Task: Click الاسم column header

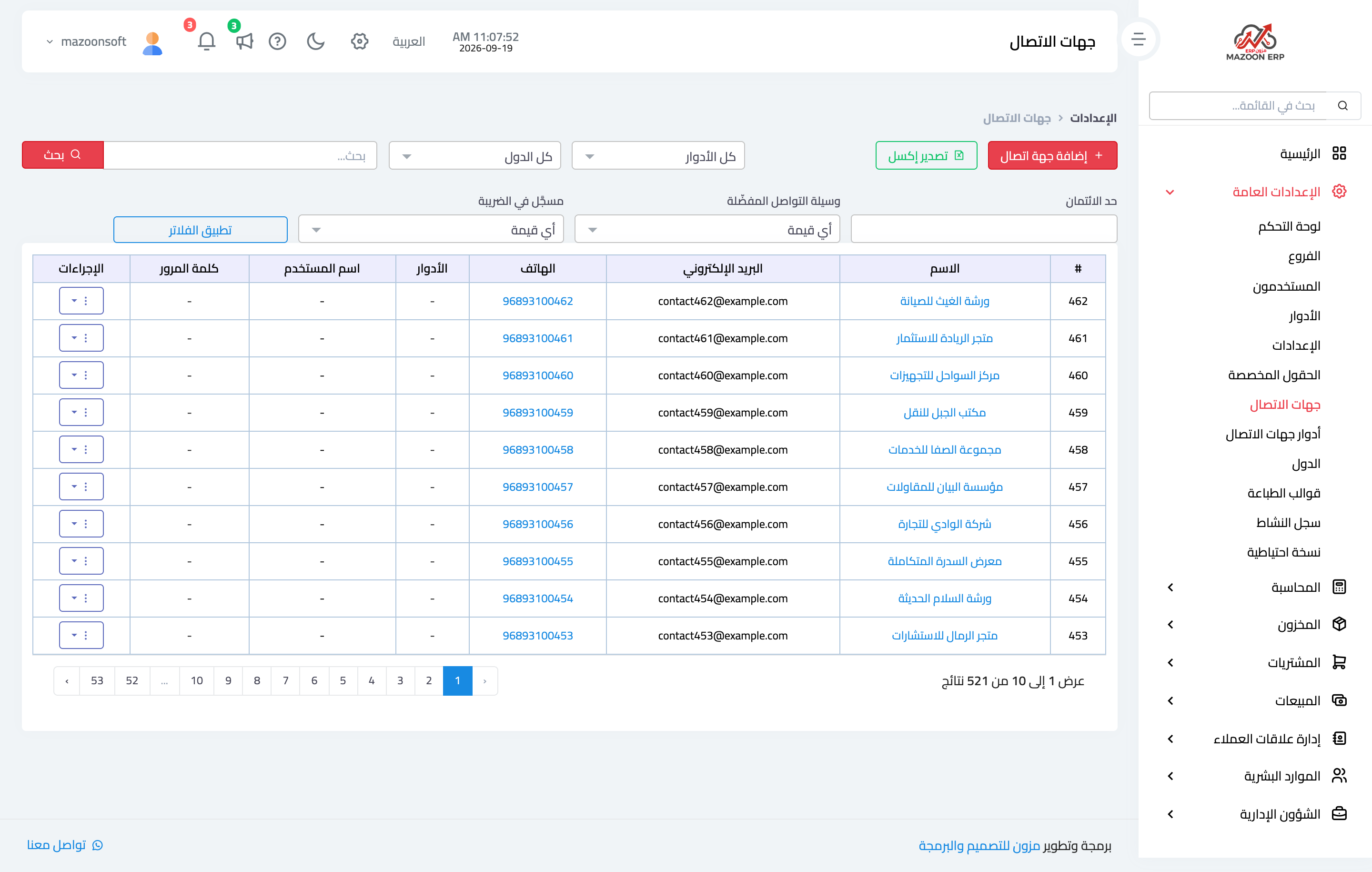Action: (944, 268)
